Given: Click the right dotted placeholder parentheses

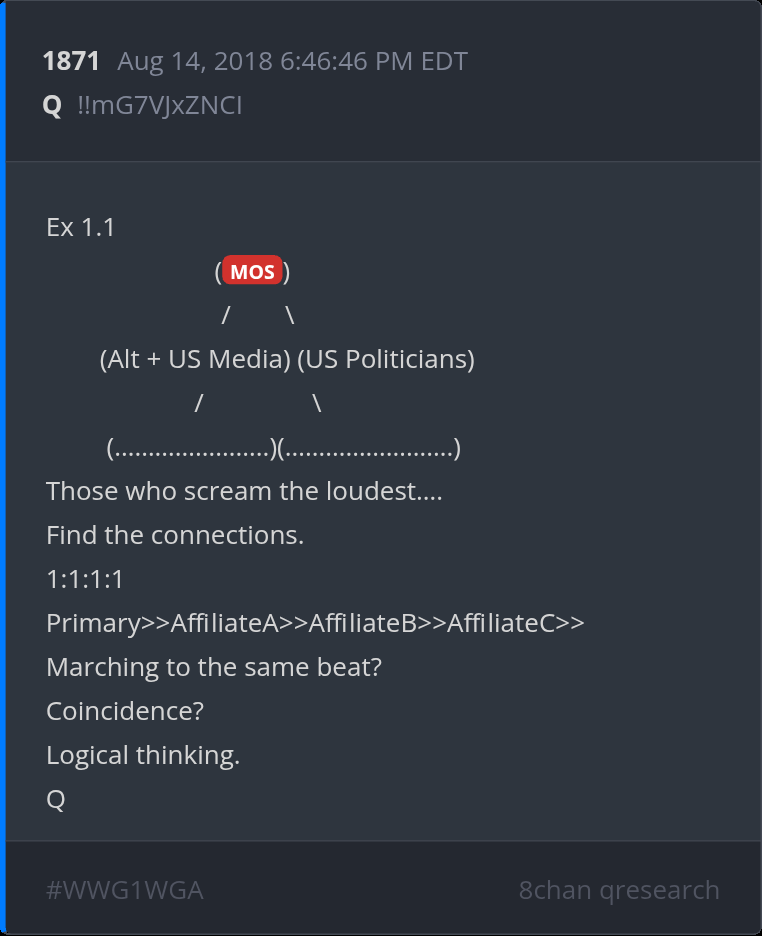Looking at the screenshot, I should pyautogui.click(x=369, y=448).
